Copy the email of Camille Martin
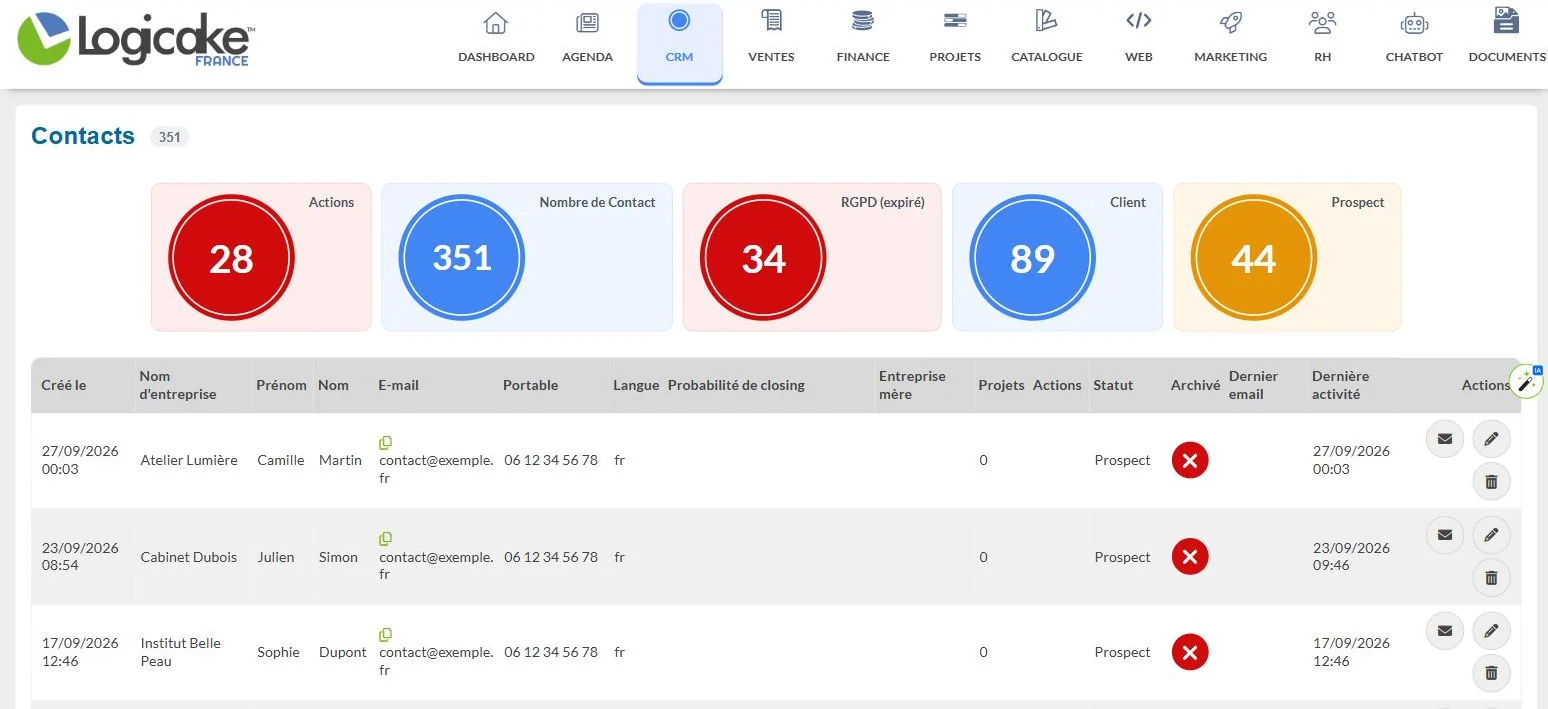Viewport: 1548px width, 709px height. click(x=385, y=442)
